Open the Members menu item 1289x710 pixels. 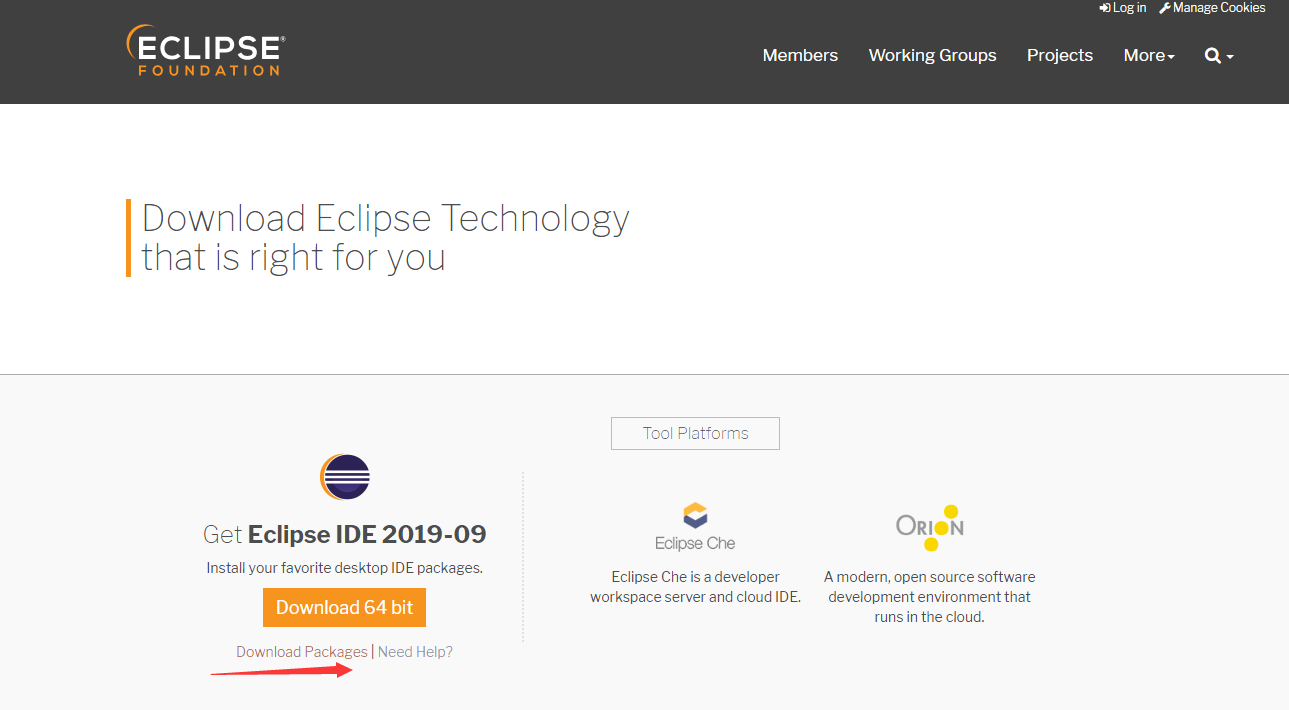(x=800, y=56)
